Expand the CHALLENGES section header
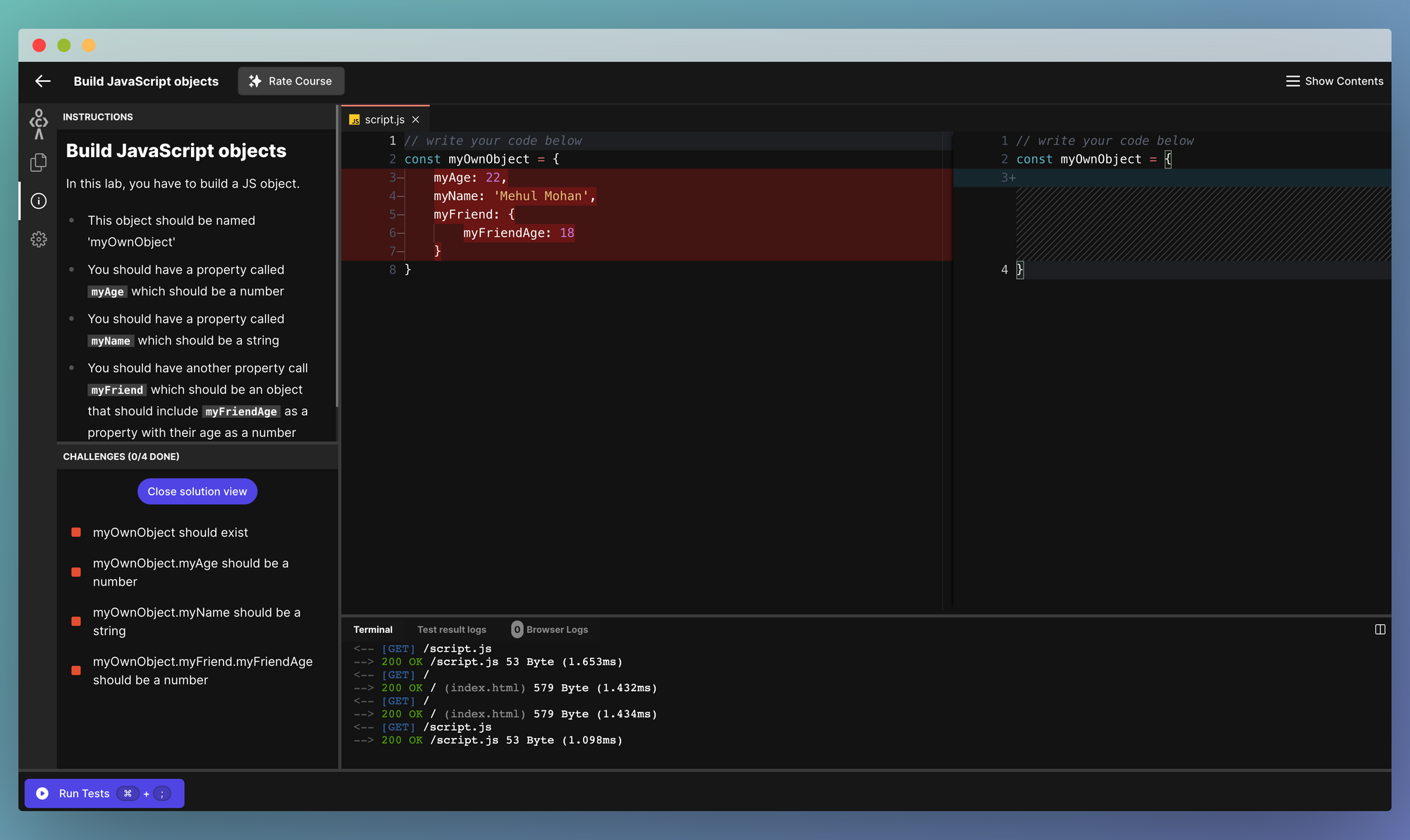Screen dimensions: 1410x840 click(121, 456)
